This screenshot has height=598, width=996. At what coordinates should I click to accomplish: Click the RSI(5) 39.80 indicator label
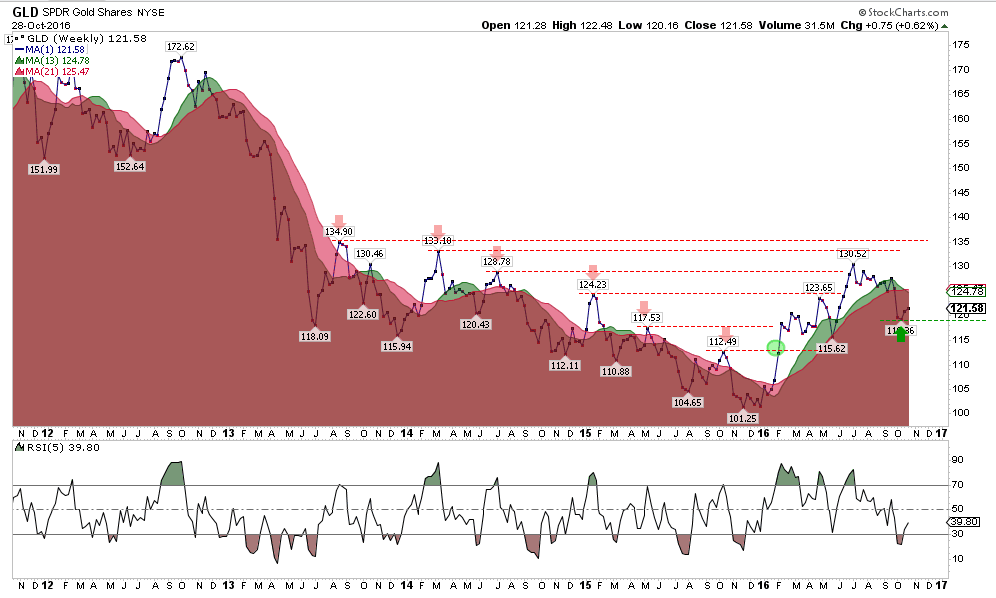(62, 447)
